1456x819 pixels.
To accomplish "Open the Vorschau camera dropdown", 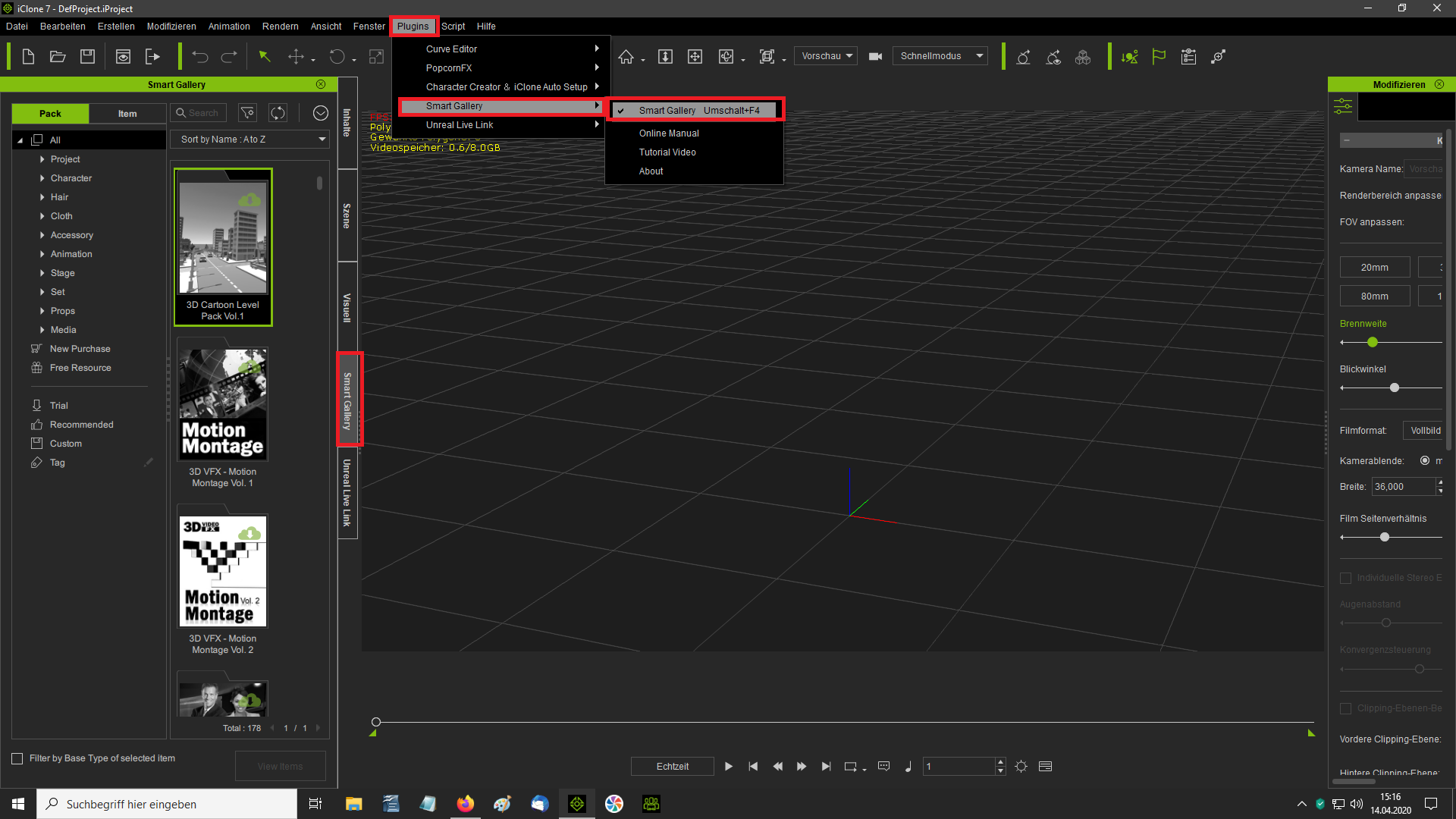I will click(826, 56).
